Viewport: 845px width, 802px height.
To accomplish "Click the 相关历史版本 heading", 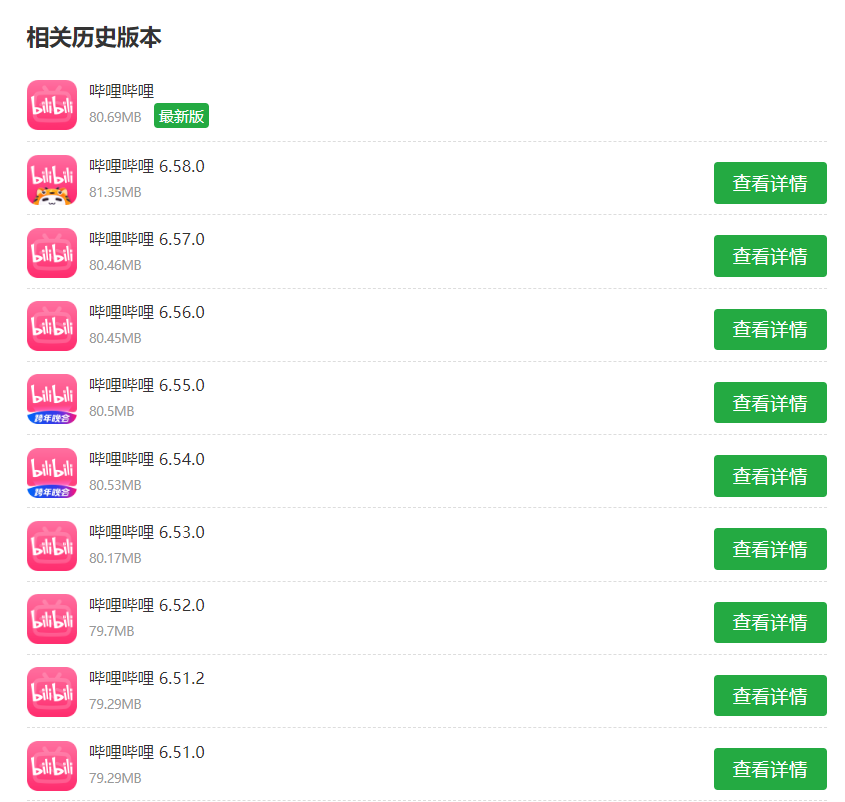I will [94, 38].
